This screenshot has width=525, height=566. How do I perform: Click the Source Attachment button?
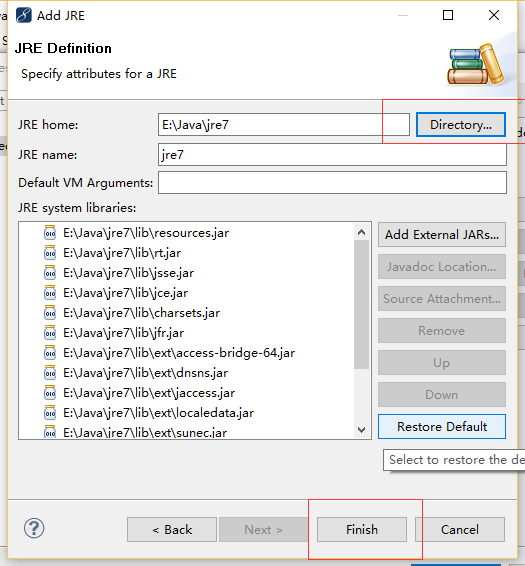click(x=442, y=299)
